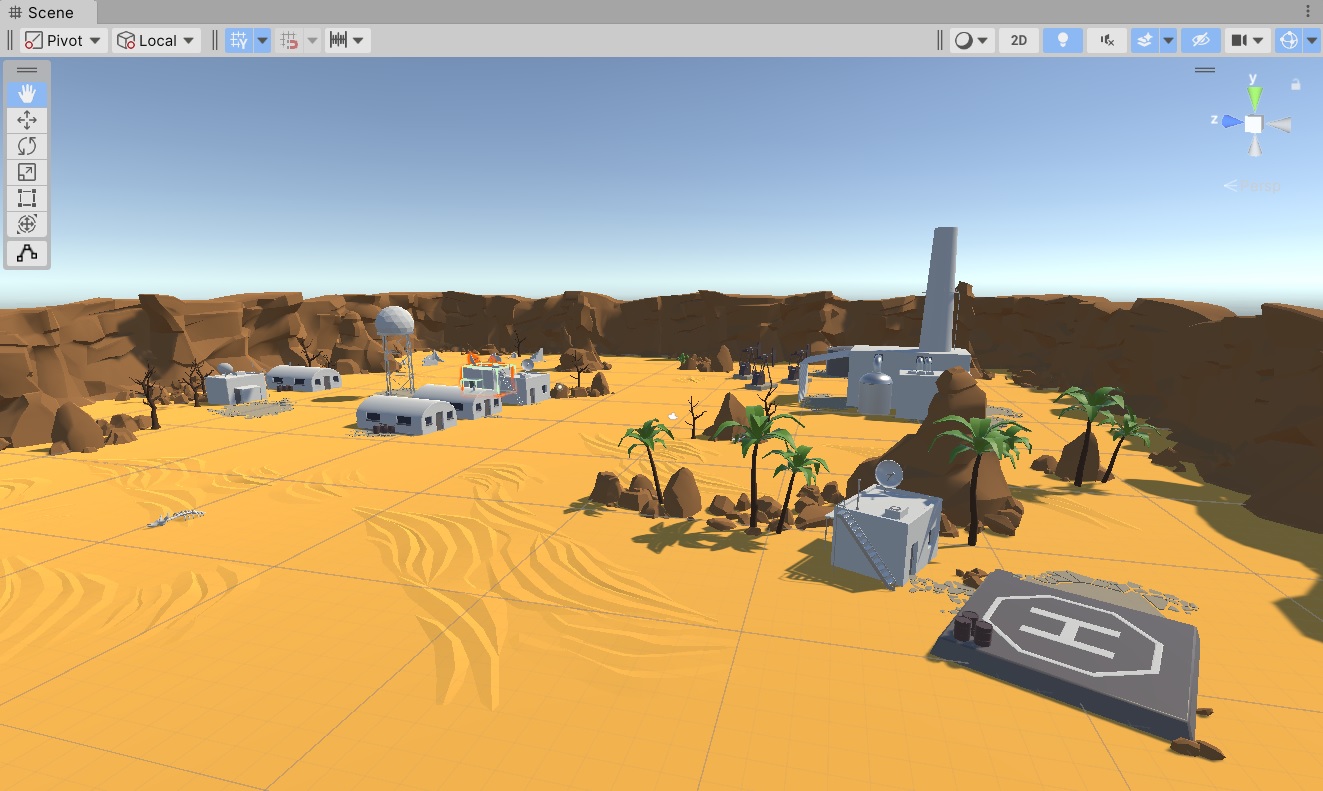Open the Pivot handle position dropdown
This screenshot has height=791, width=1323.
point(64,40)
